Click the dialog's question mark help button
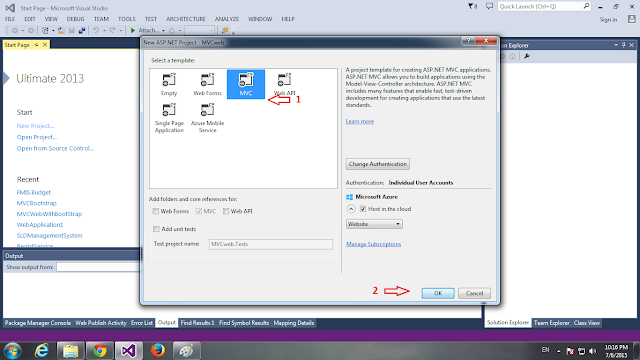 (x=469, y=41)
